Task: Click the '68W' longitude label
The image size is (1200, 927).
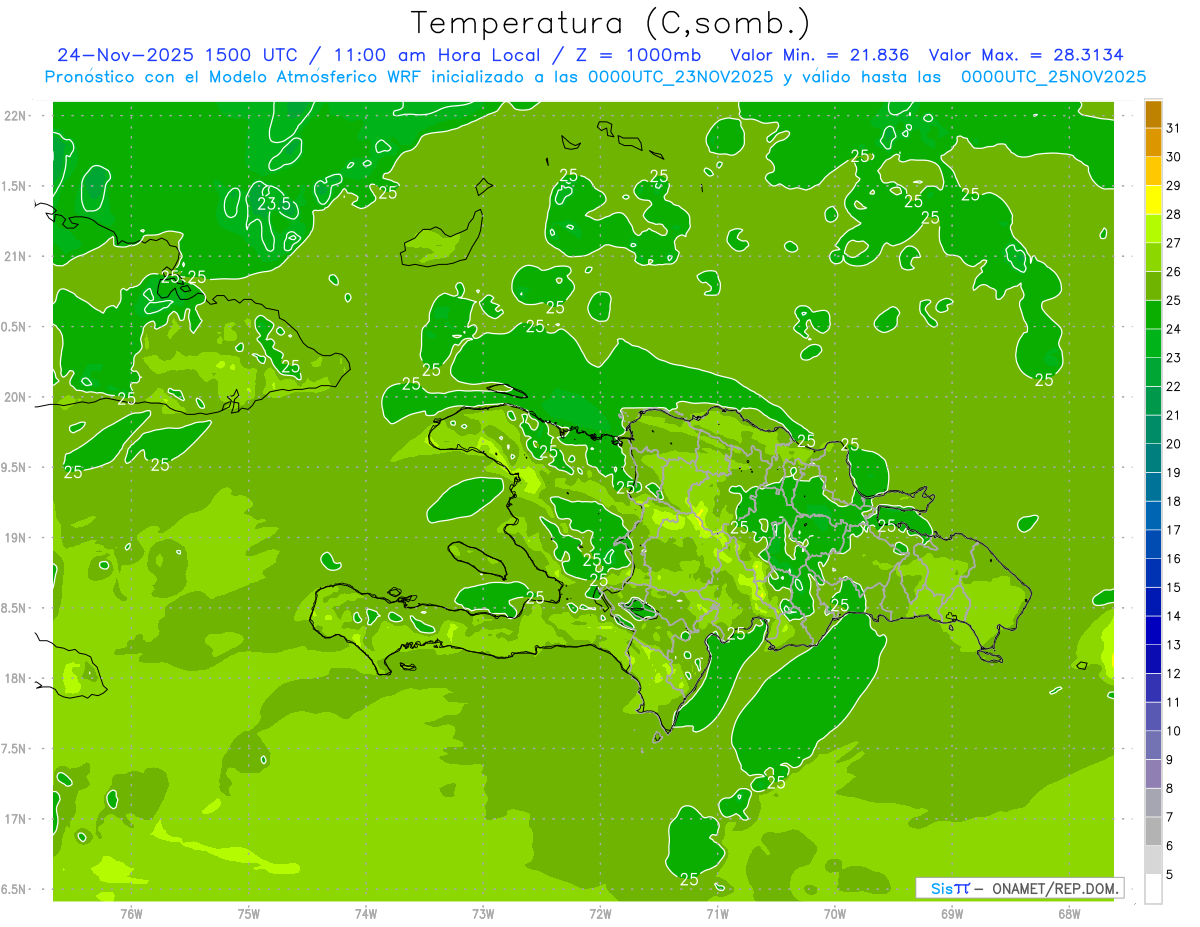Action: [x=1069, y=913]
